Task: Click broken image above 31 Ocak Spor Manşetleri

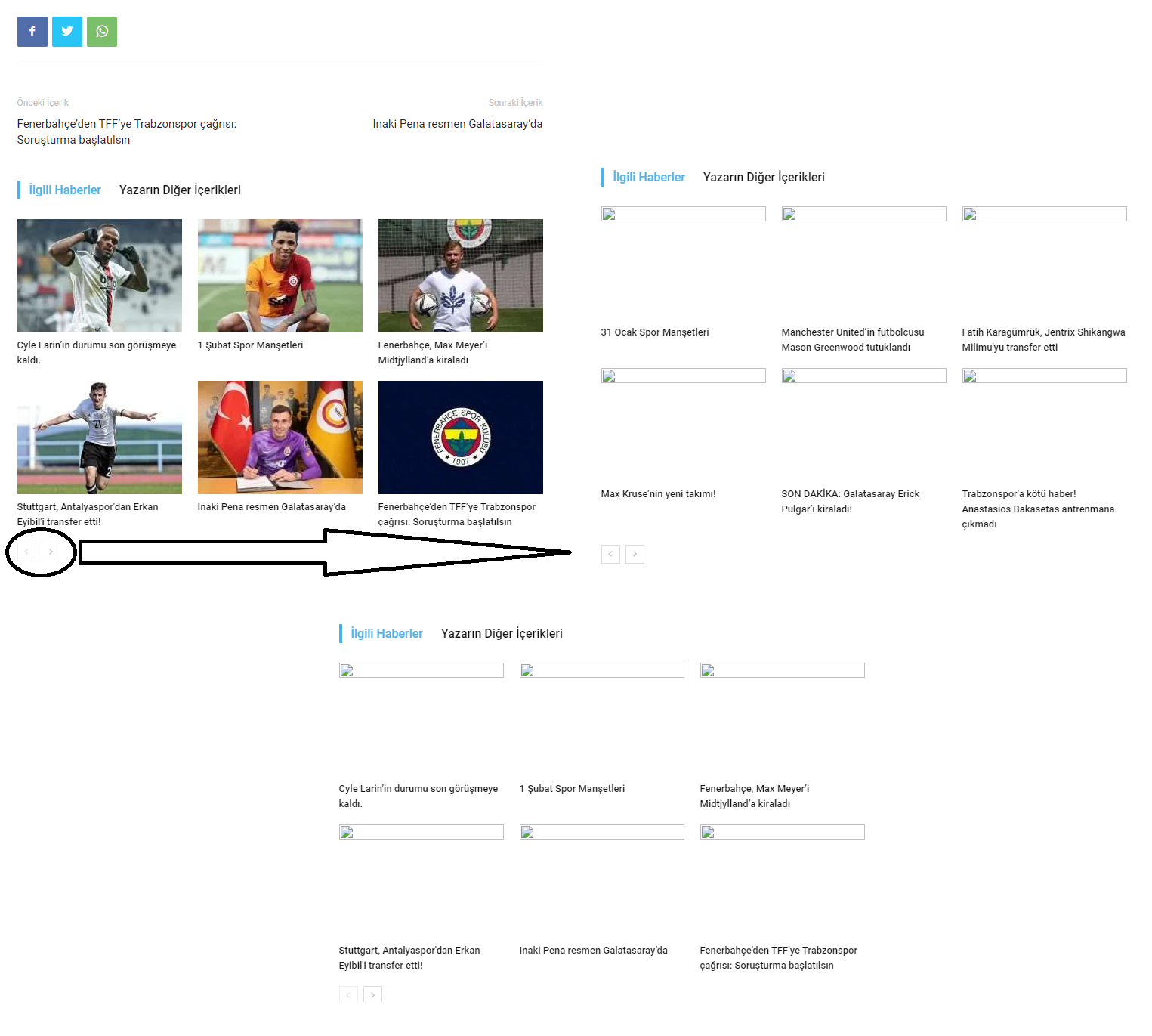Action: point(684,214)
